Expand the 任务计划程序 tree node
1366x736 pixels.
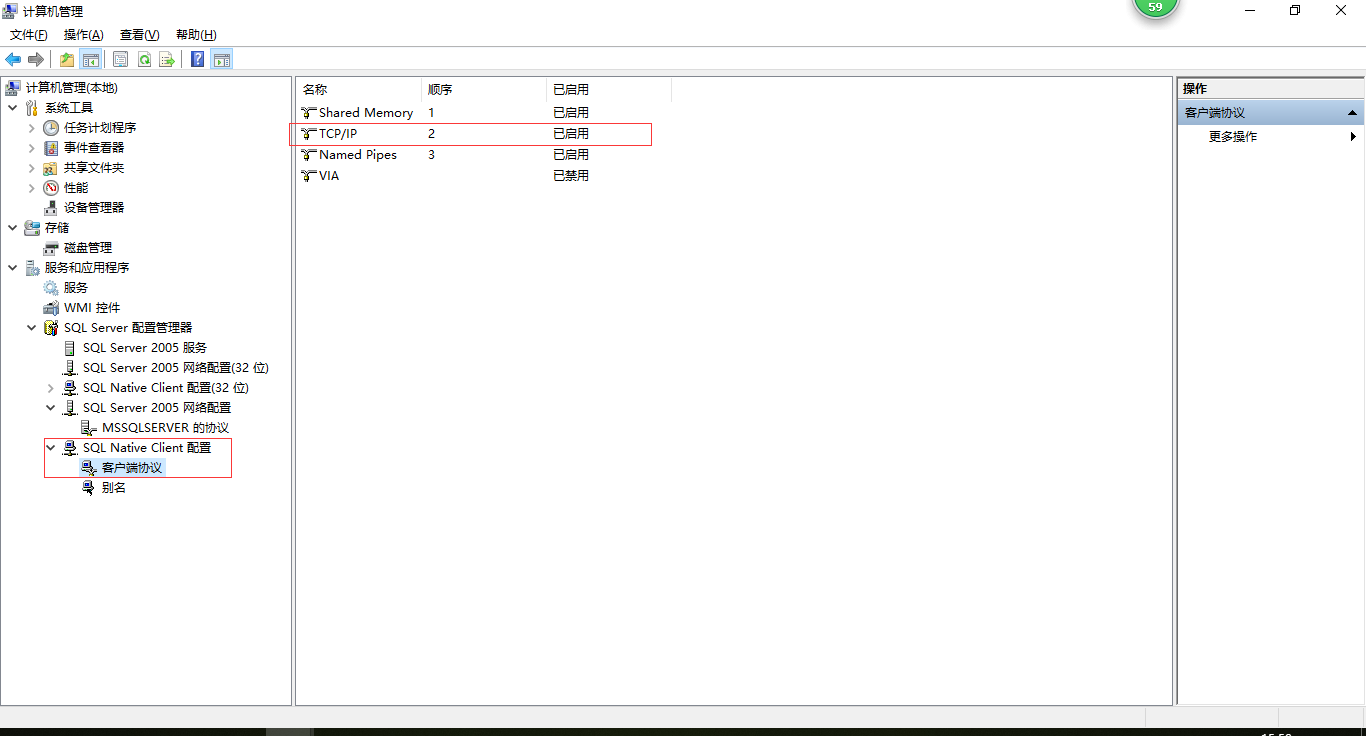(x=31, y=127)
